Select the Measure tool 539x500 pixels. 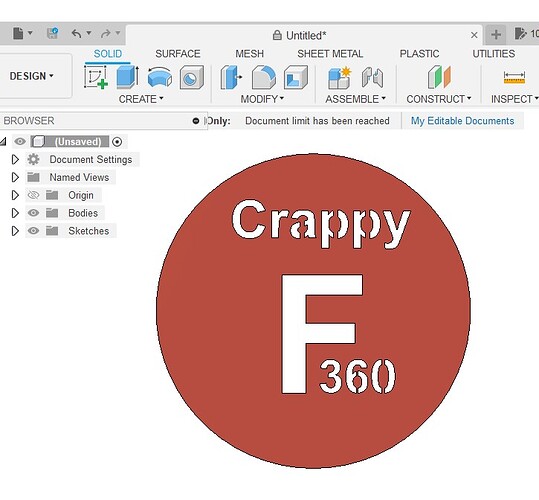[x=514, y=77]
